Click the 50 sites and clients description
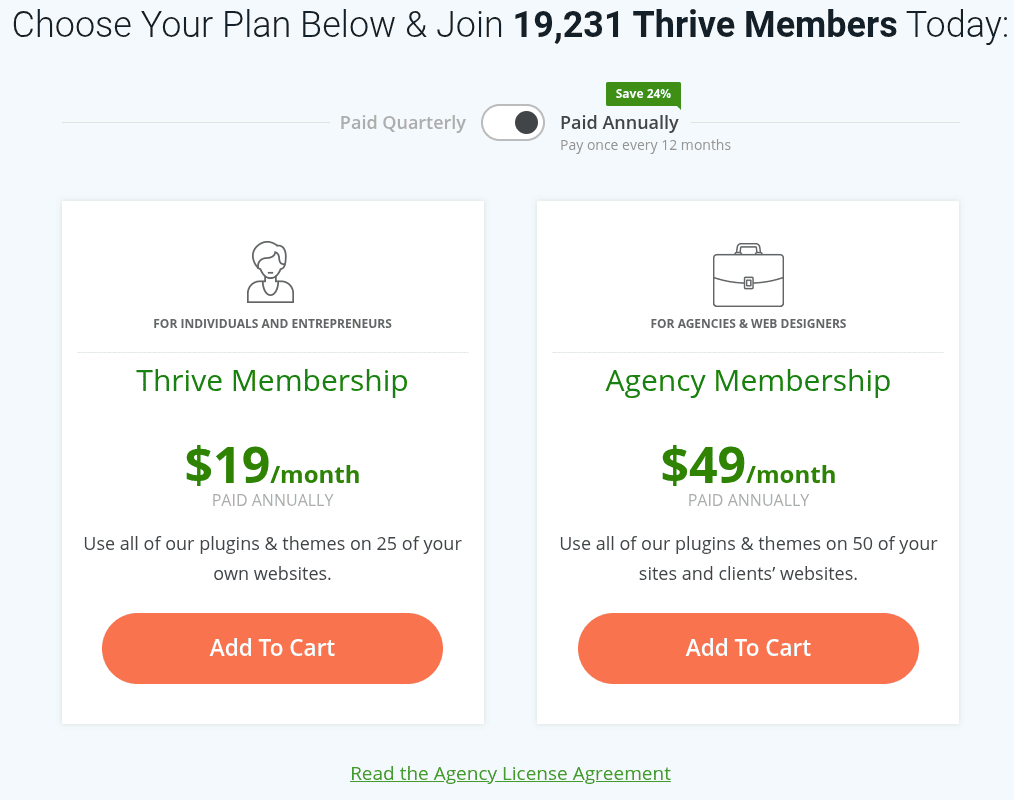 click(x=748, y=559)
